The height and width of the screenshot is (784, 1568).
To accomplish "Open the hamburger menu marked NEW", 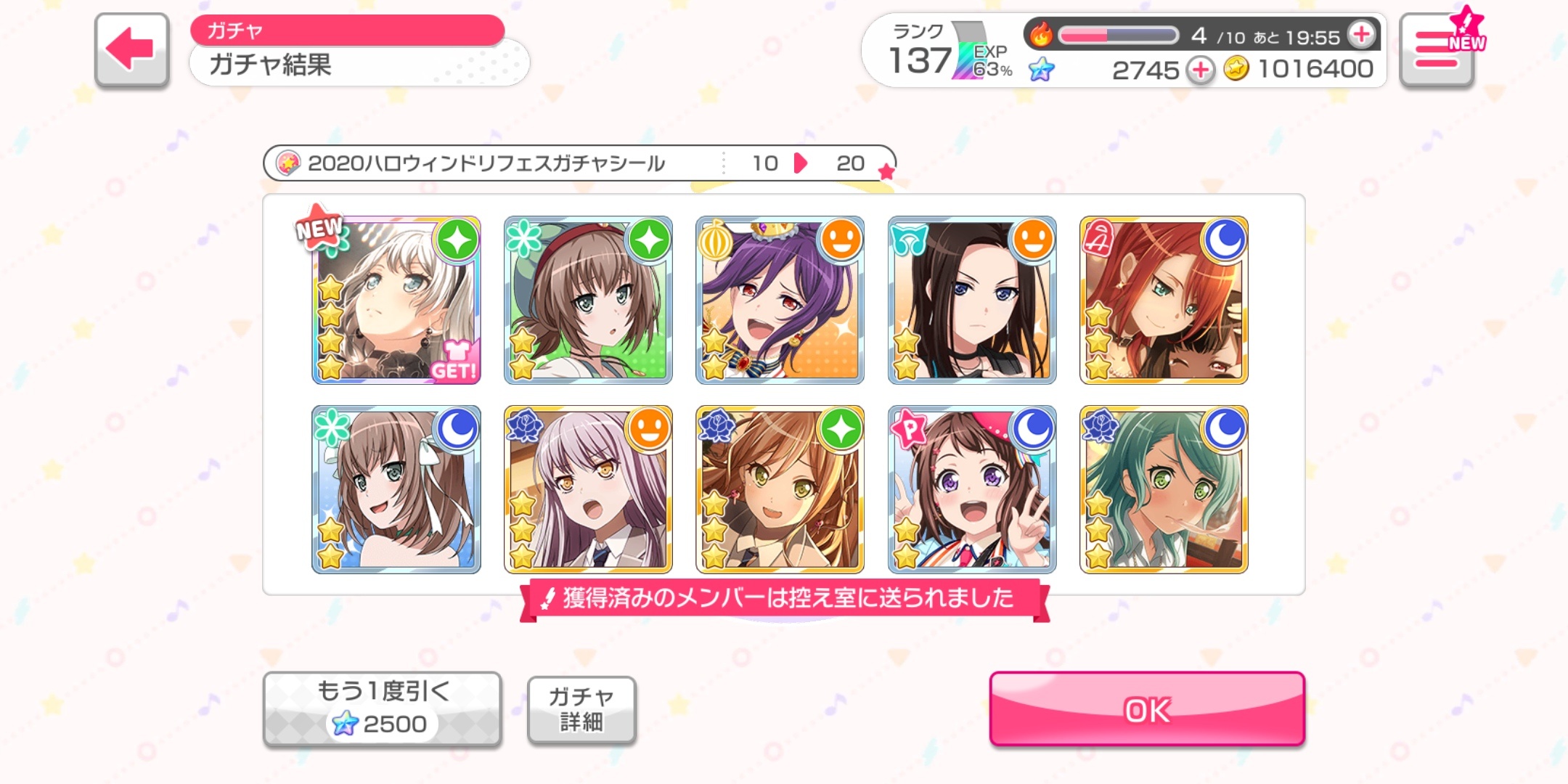I will (1437, 51).
